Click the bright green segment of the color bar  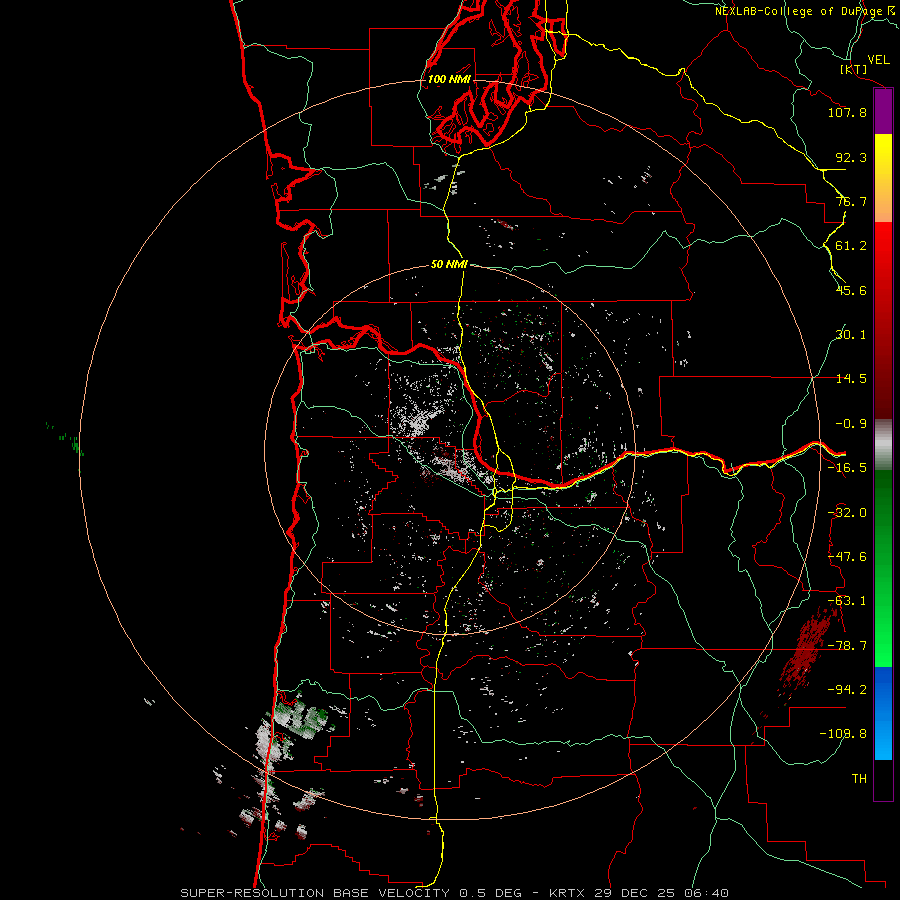883,568
